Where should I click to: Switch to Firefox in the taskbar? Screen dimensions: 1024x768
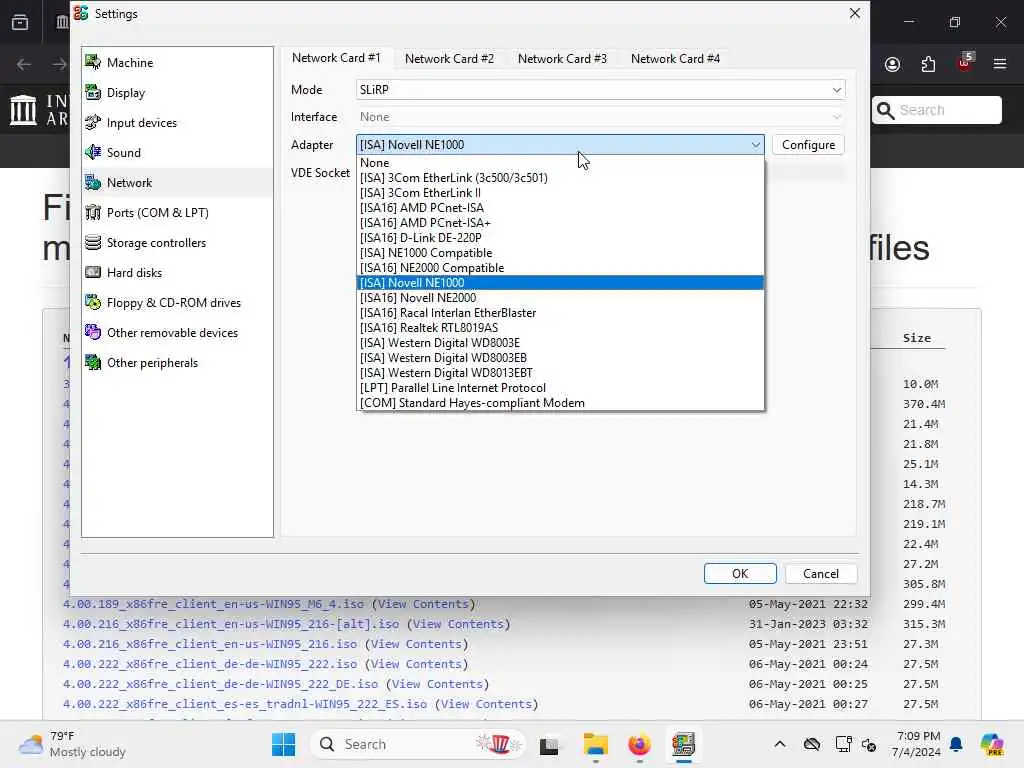pyautogui.click(x=639, y=744)
